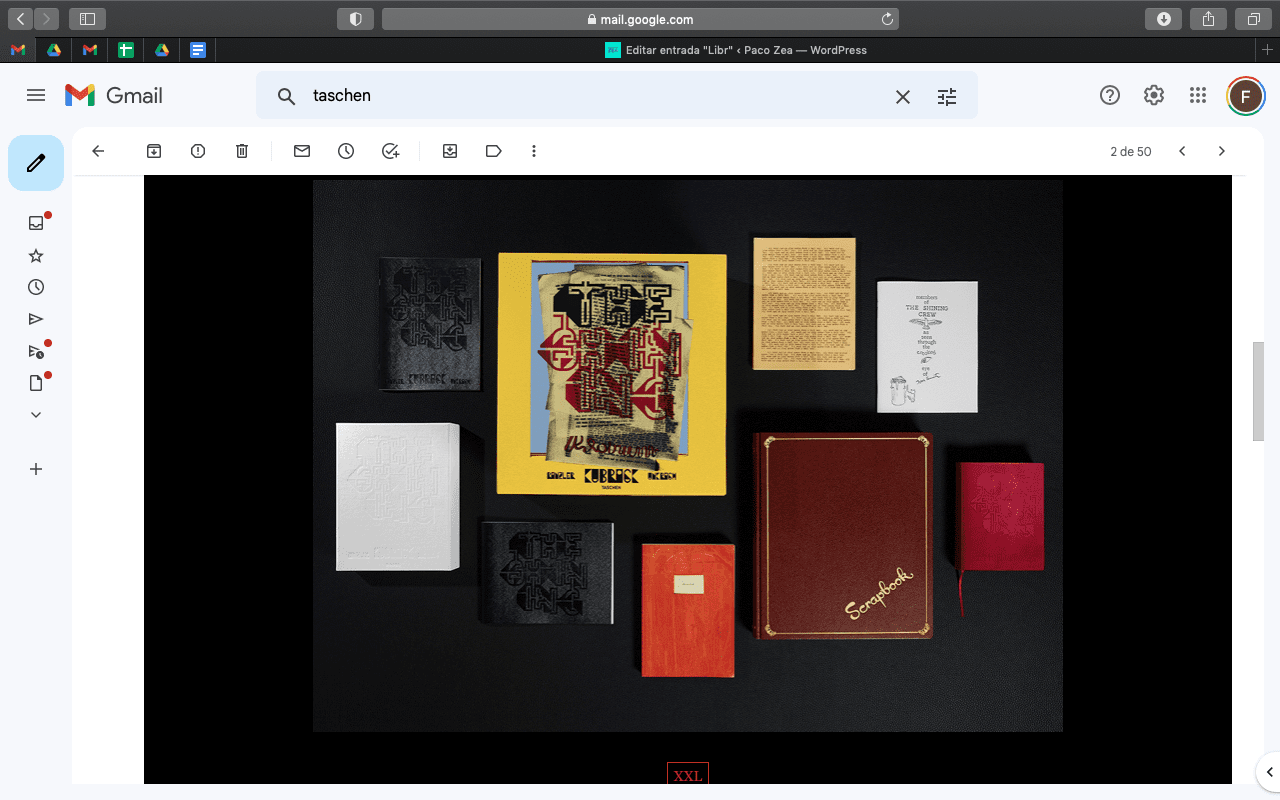This screenshot has height=800, width=1280.
Task: Switch to WordPress Editar entrada tab
Action: point(736,50)
